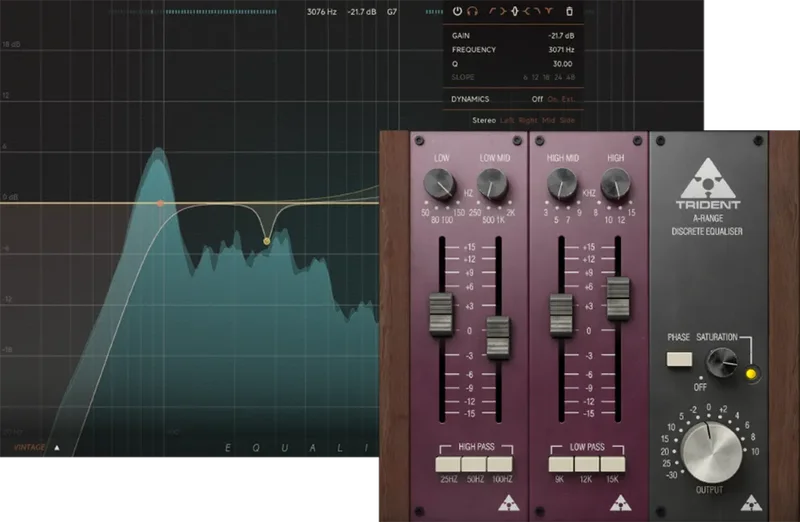Set Dynamics to On
This screenshot has width=800, height=522.
[x=553, y=99]
